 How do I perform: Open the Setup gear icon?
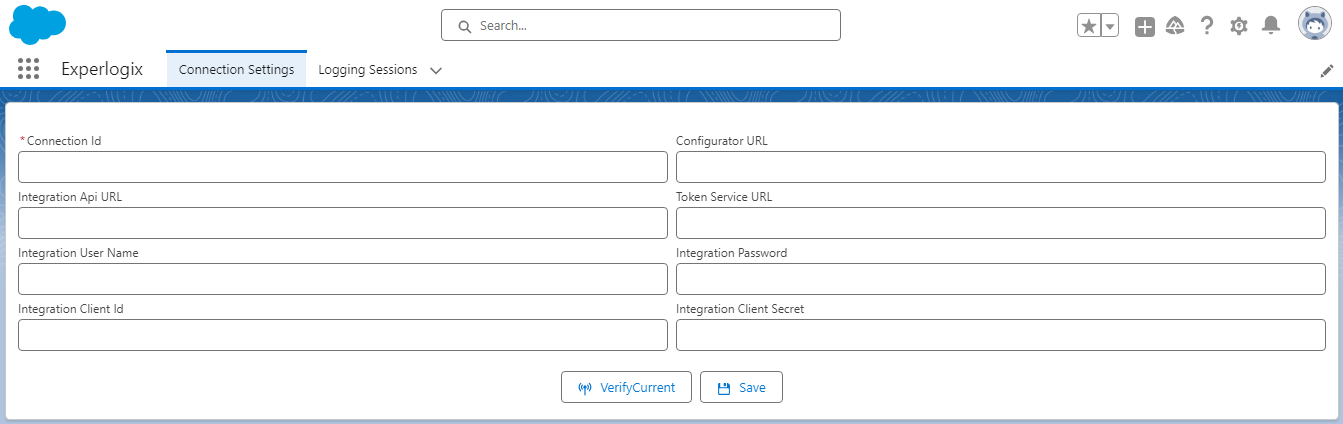pyautogui.click(x=1238, y=26)
